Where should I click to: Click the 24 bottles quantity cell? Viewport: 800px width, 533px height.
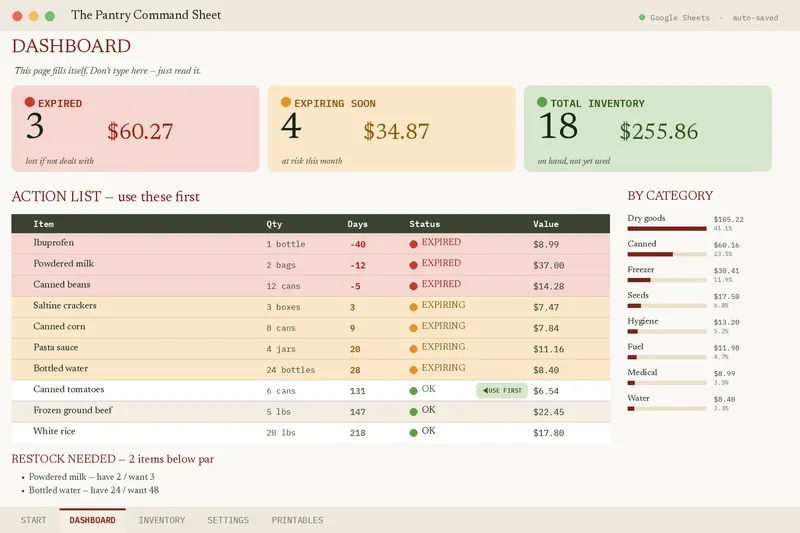(290, 370)
